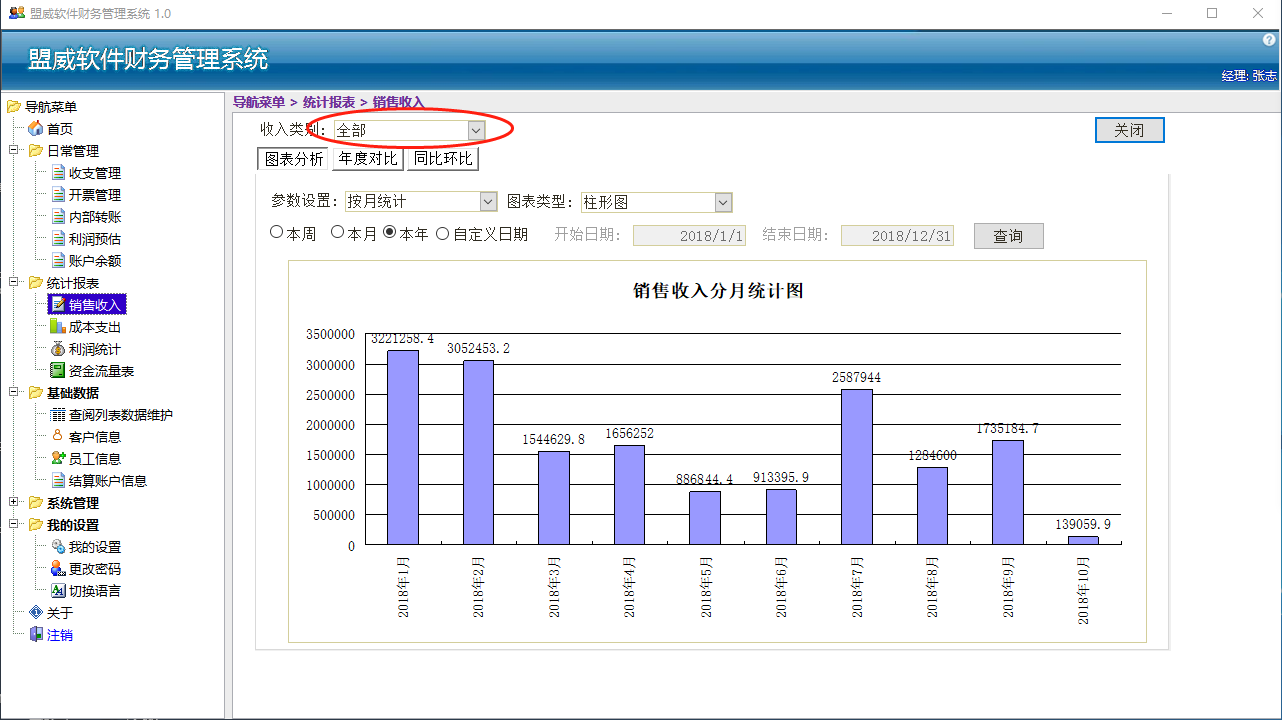The image size is (1282, 720).
Task: Click the 2018年7月 bar in the chart
Action: pos(857,466)
